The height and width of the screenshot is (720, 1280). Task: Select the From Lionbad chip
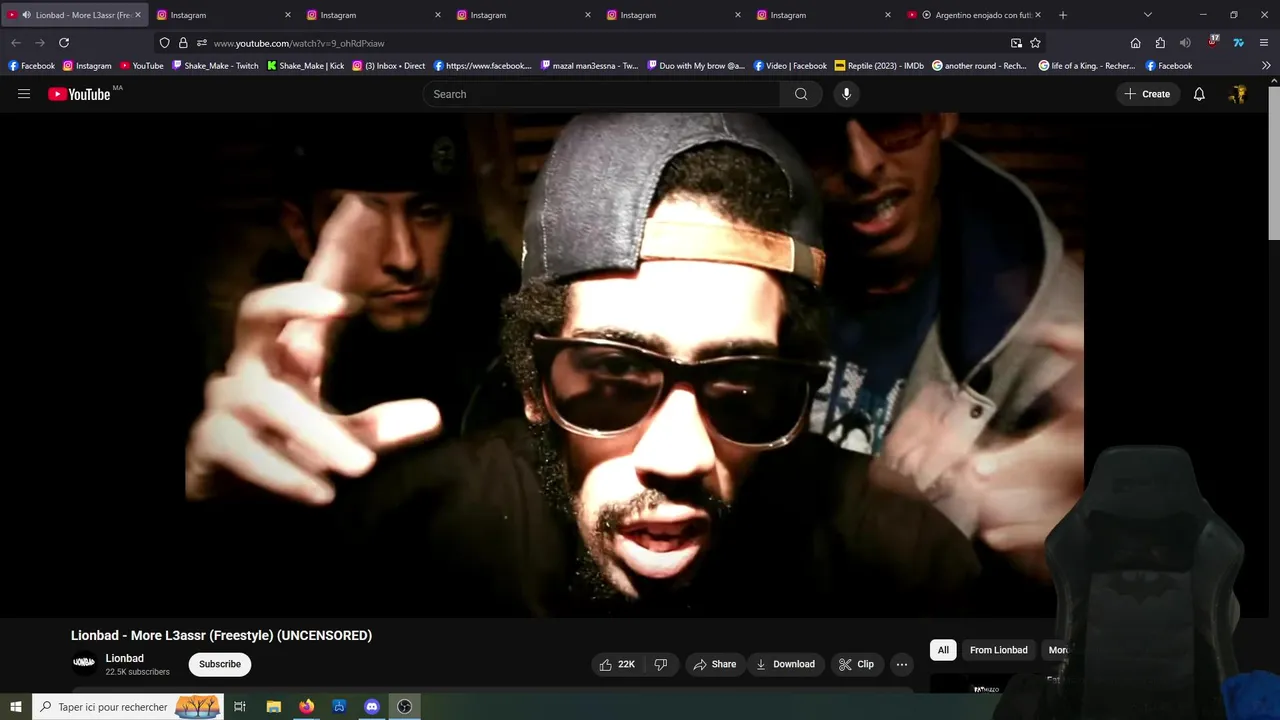pos(999,650)
